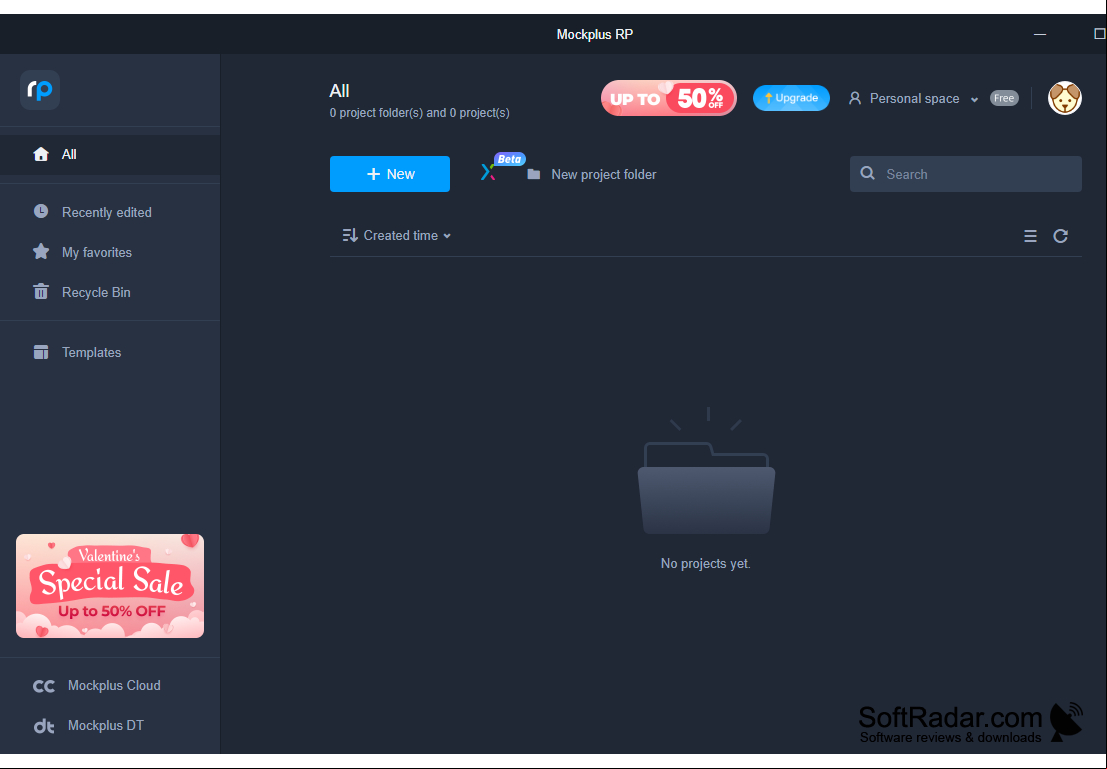
Task: Click the Upgrade button
Action: [x=791, y=98]
